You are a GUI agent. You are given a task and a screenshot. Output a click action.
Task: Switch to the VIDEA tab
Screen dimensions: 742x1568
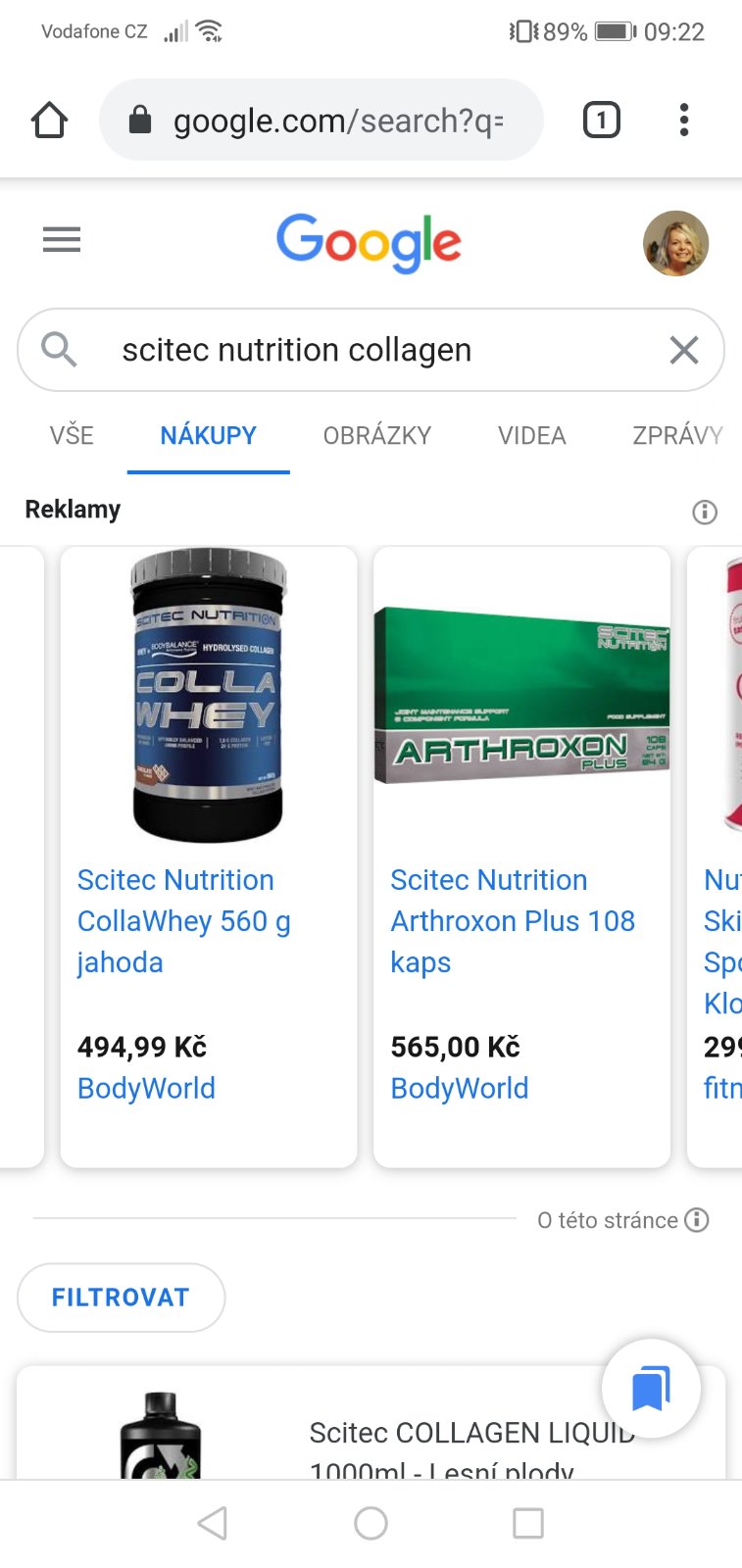[531, 435]
